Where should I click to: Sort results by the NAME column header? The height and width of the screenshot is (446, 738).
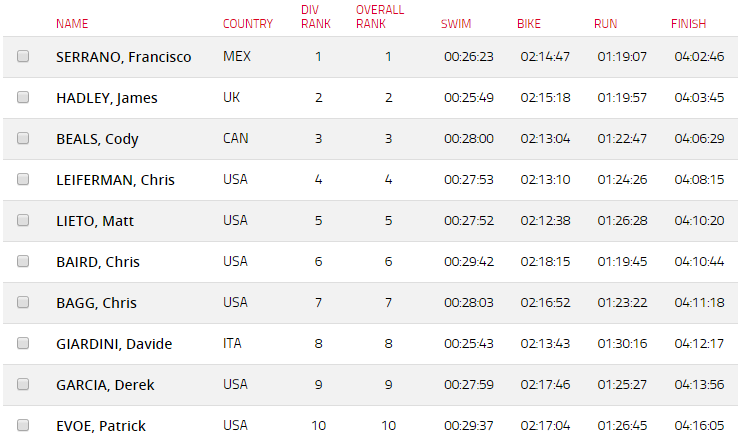coord(72,24)
